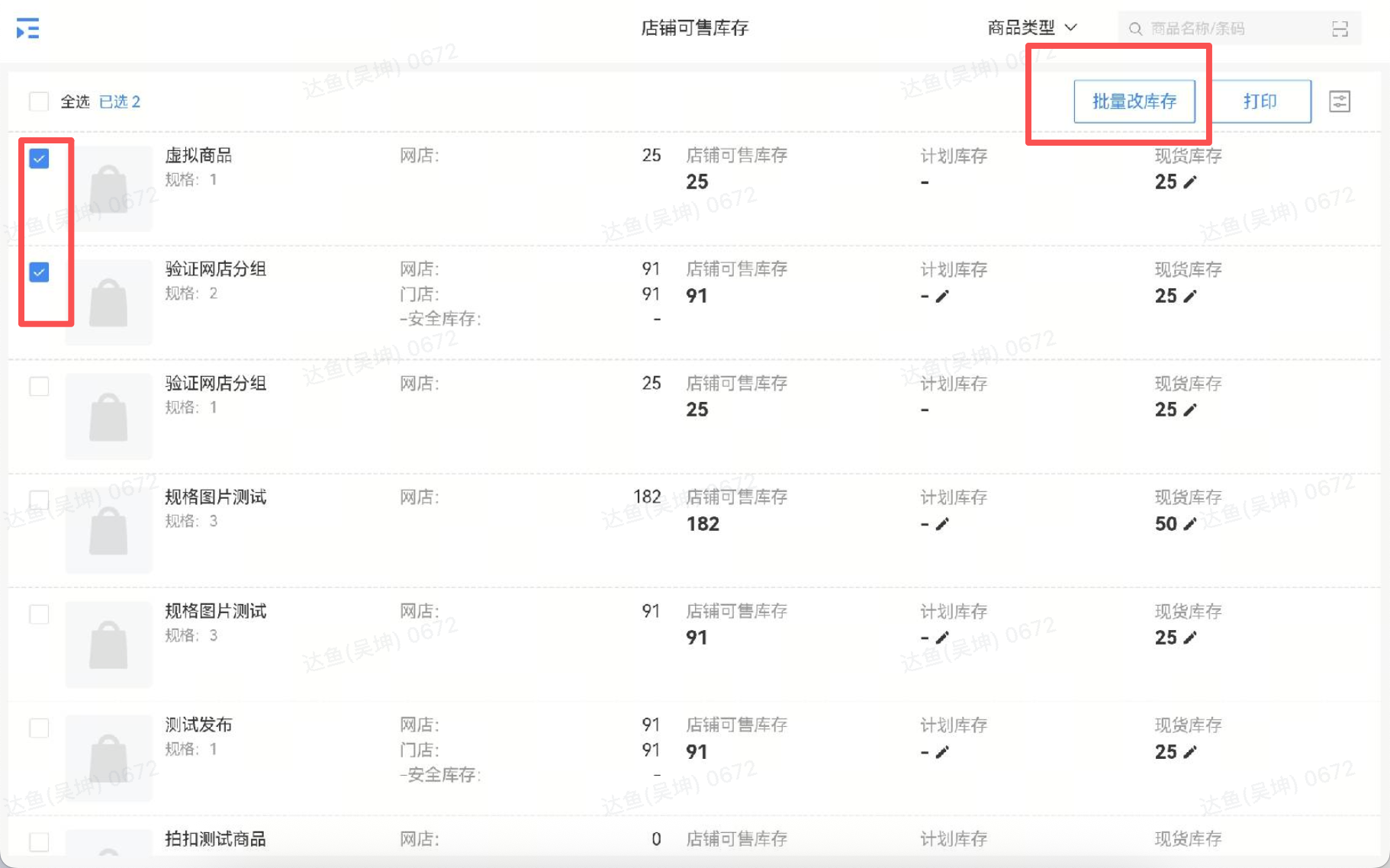Screen dimensions: 1390x868
Task: Click the 批量改库存 button
Action: (1134, 101)
